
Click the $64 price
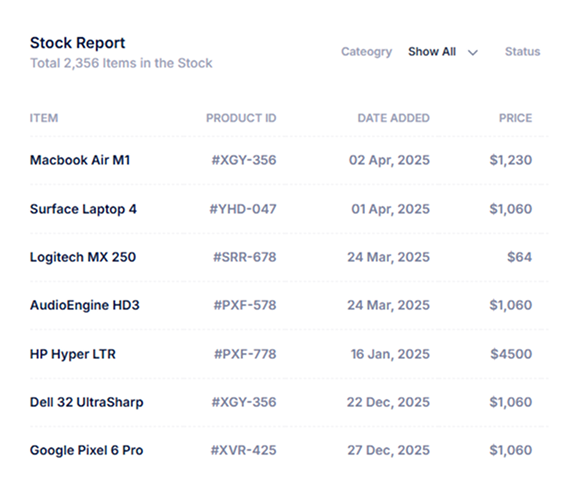(519, 257)
